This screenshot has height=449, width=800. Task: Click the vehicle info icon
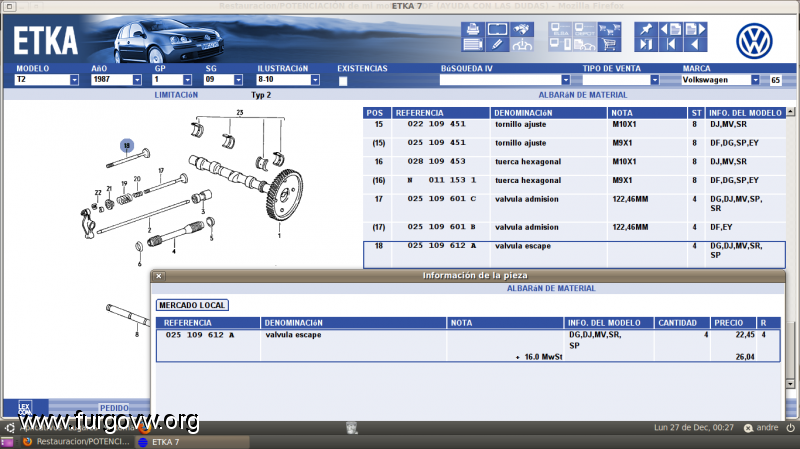[x=522, y=44]
